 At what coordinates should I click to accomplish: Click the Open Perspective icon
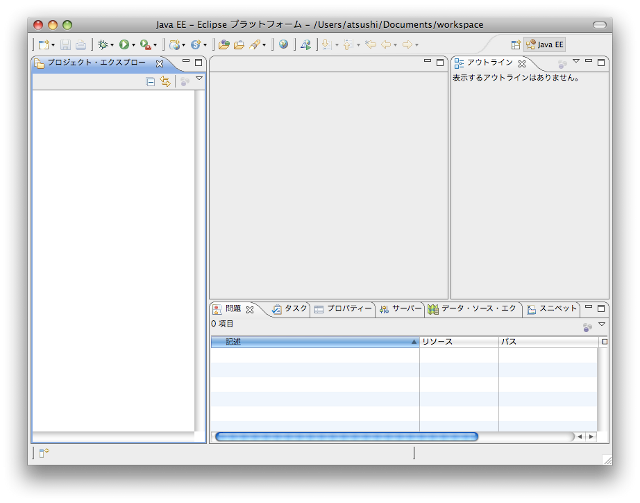click(516, 44)
